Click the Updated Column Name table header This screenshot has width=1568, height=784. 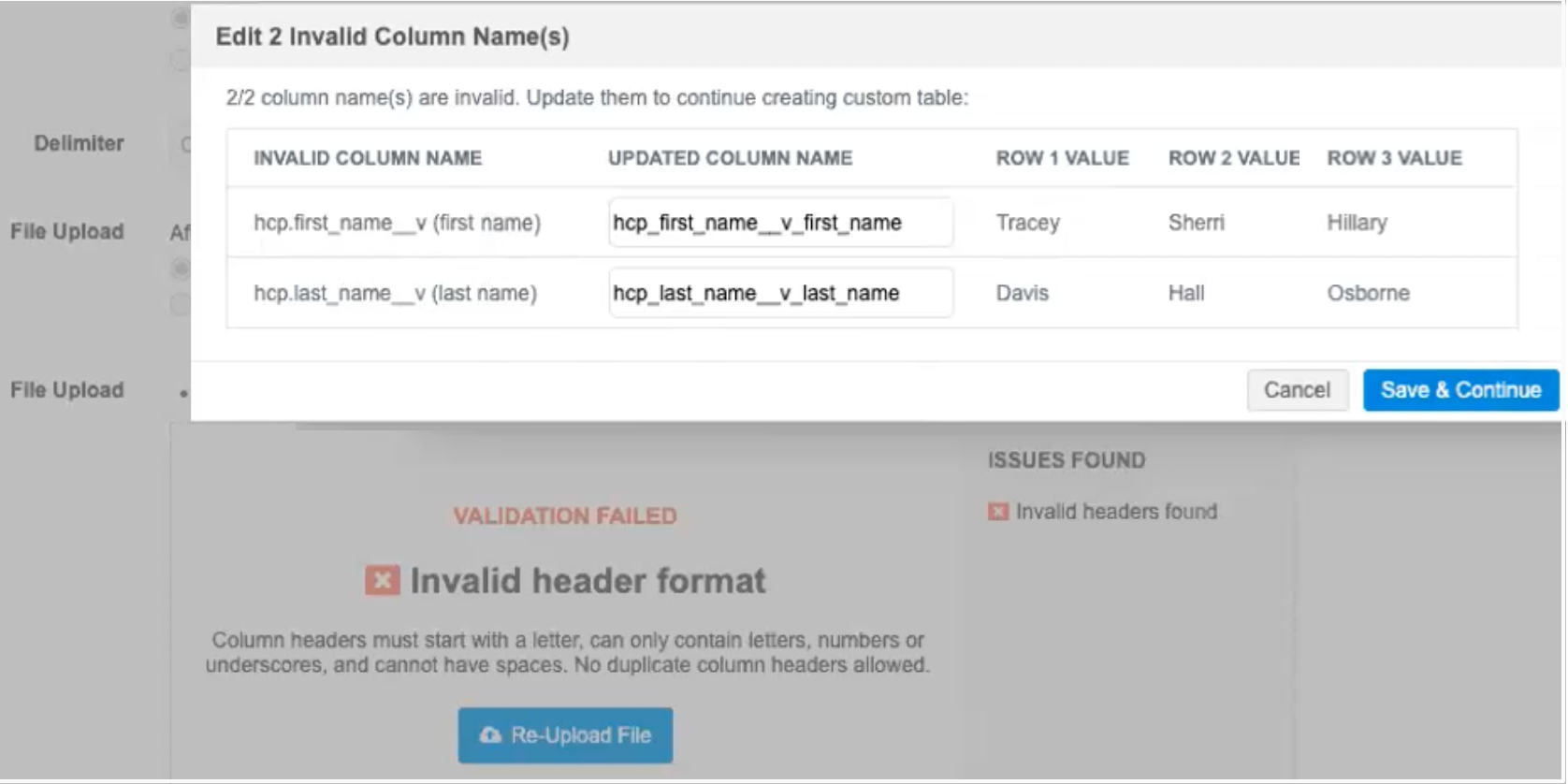730,158
